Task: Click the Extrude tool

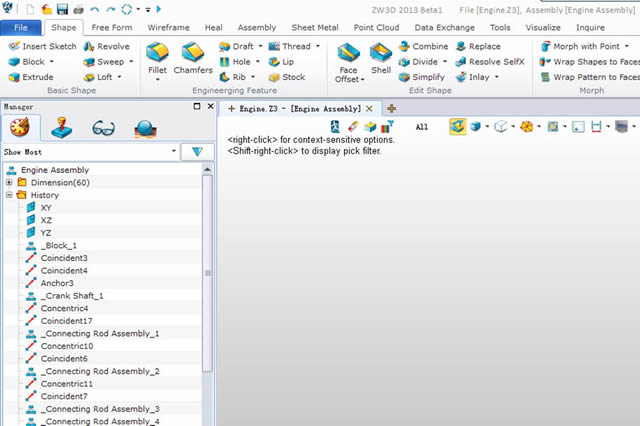Action: pyautogui.click(x=32, y=76)
